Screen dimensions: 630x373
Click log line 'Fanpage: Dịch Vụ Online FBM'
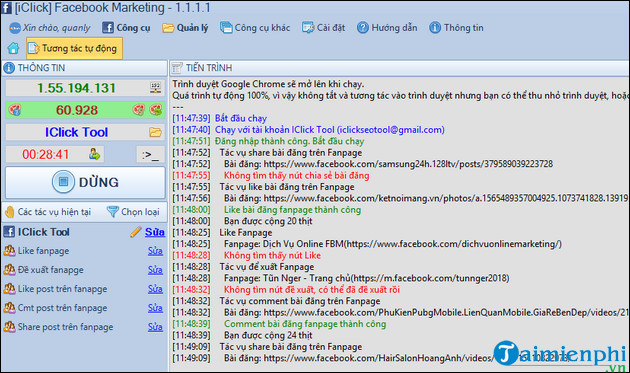[367, 244]
